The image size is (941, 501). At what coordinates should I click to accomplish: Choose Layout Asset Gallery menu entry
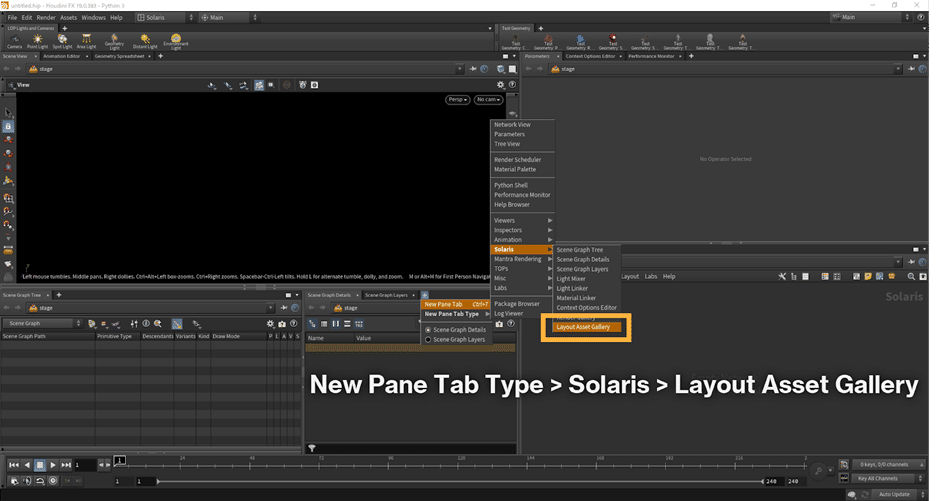click(x=585, y=327)
